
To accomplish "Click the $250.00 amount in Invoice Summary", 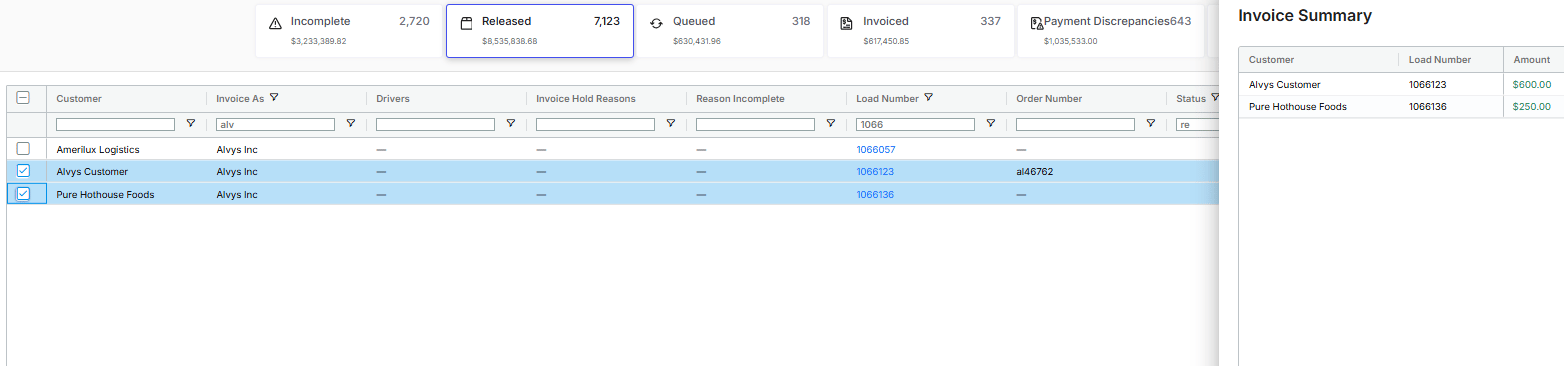I will (x=1532, y=106).
